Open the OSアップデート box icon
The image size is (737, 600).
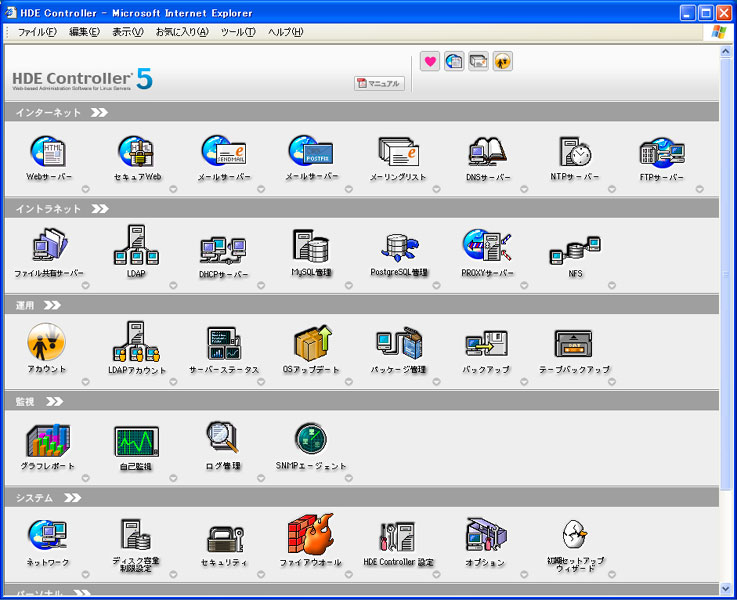[x=313, y=343]
